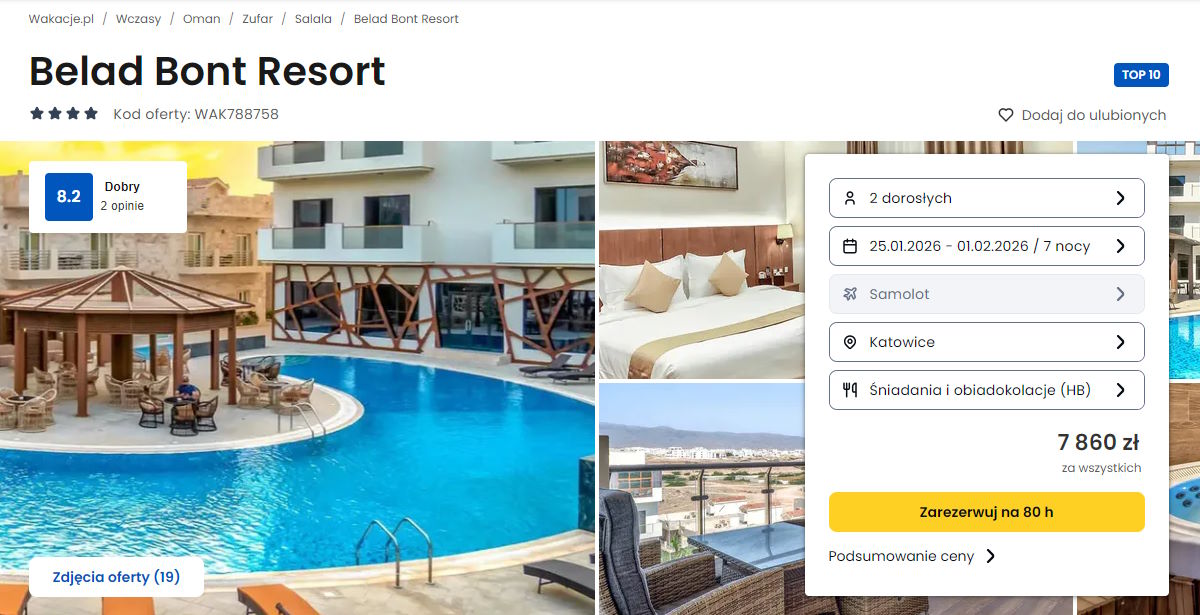
Task: Click Zarezerwuj na 80 h button
Action: (987, 512)
